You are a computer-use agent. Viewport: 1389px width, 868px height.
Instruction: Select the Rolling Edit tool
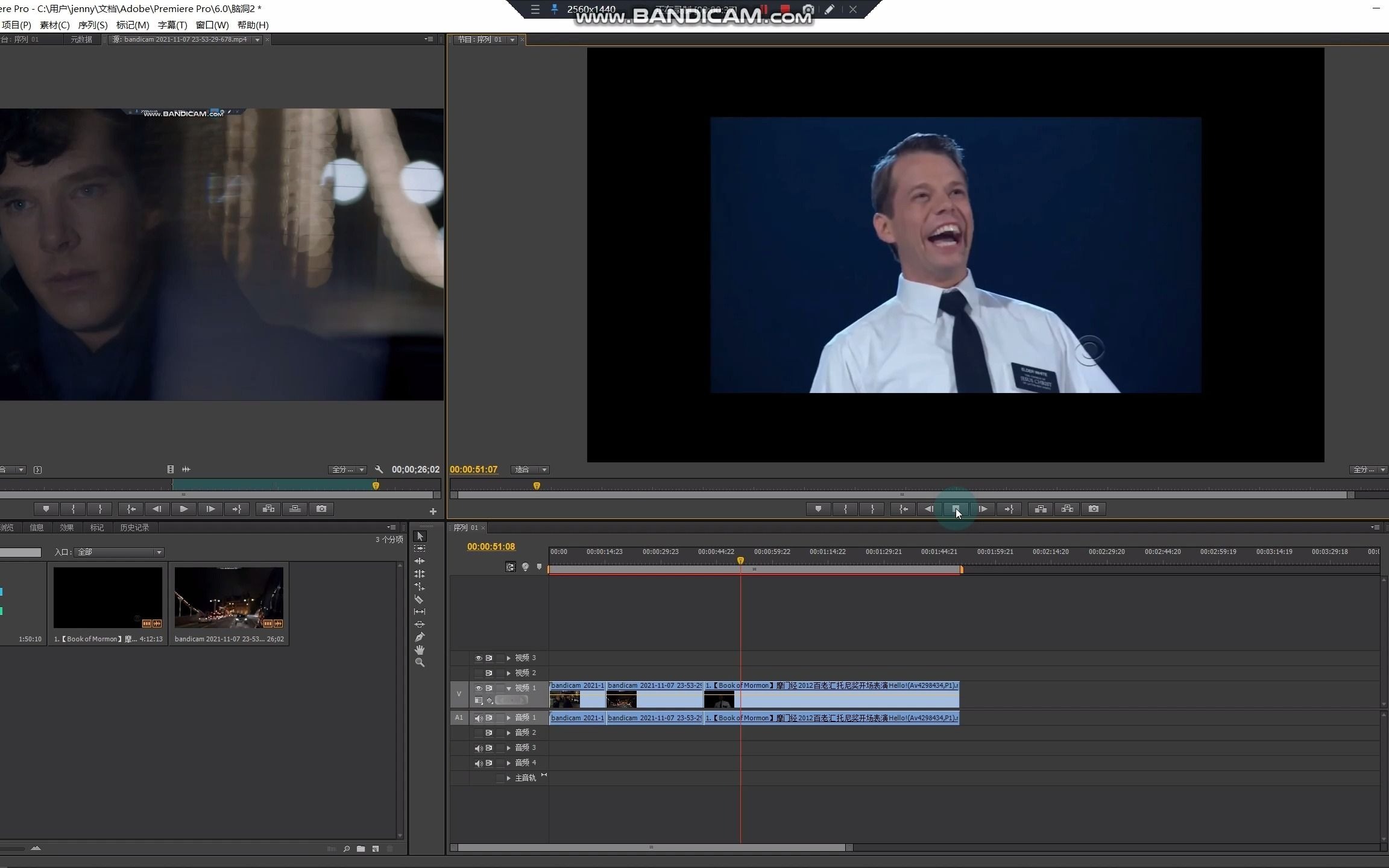pos(420,574)
